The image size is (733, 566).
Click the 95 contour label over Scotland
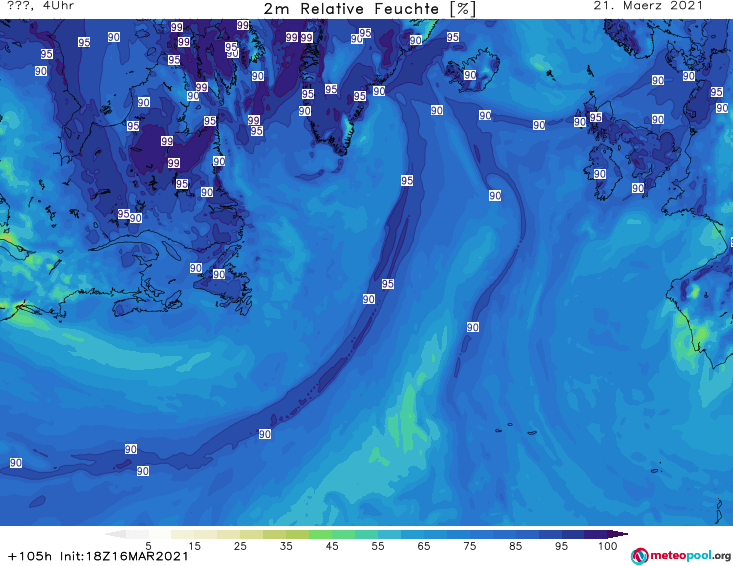(x=596, y=117)
